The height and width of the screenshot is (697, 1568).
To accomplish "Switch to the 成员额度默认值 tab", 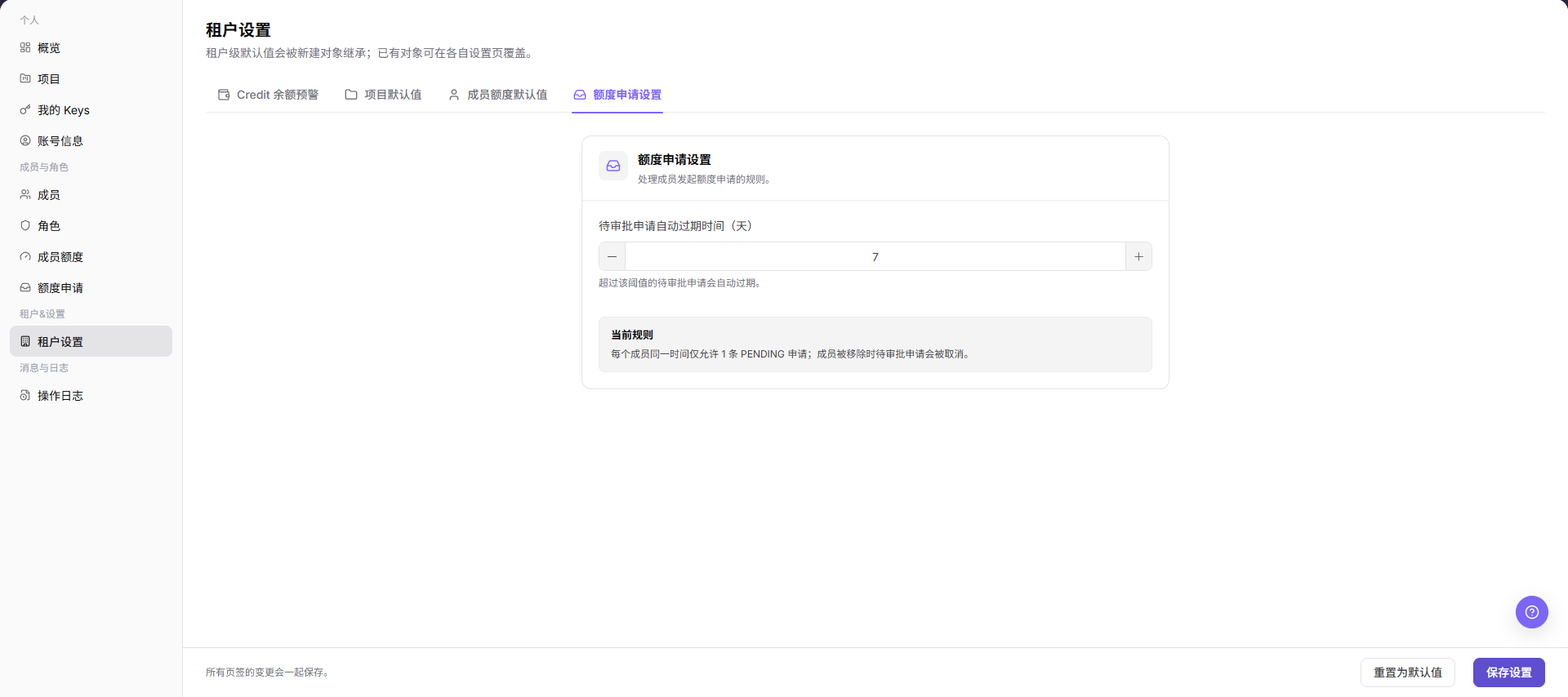I will (498, 95).
